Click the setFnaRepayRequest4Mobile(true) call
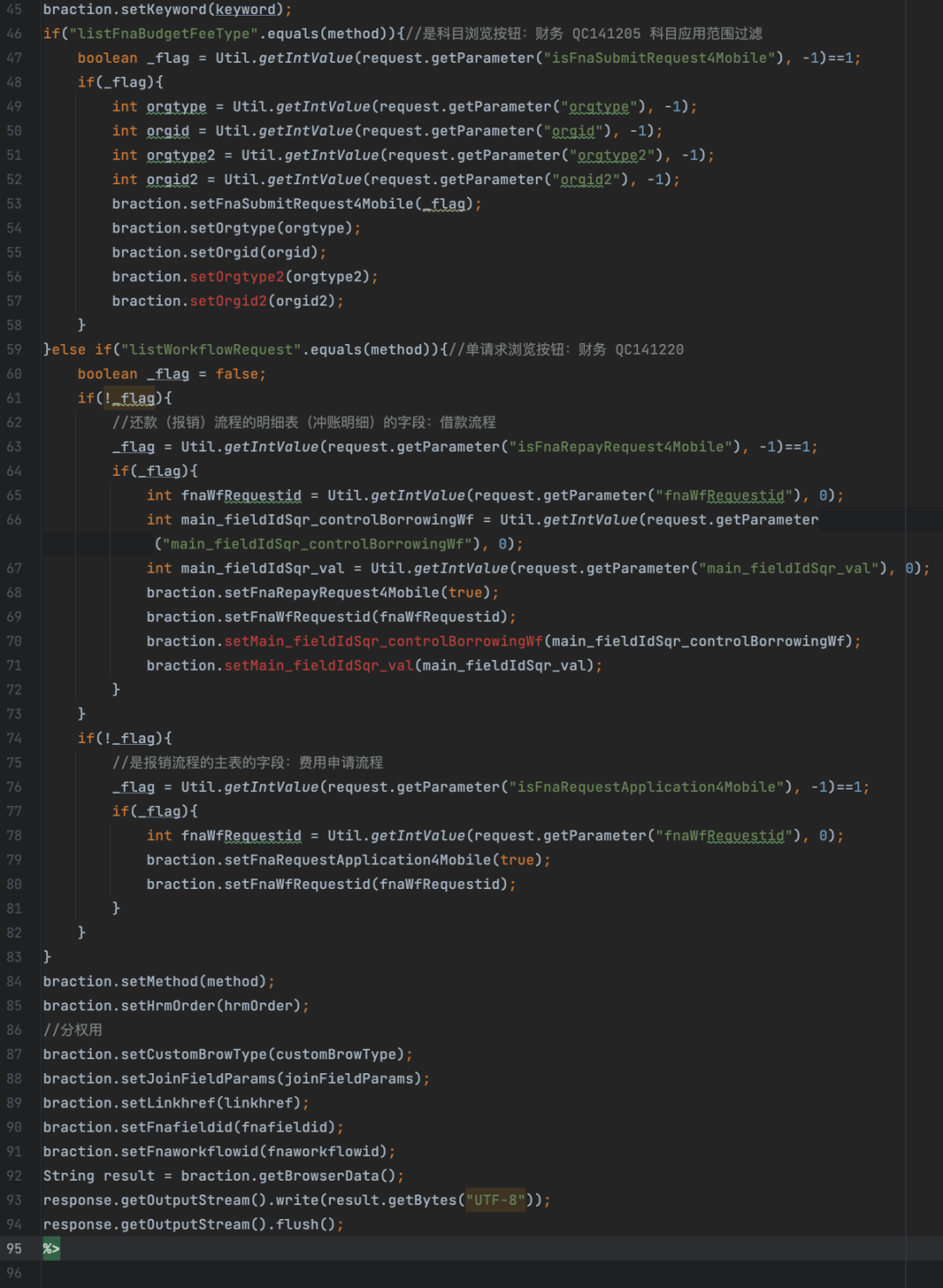This screenshot has height=1288, width=943. click(358, 593)
